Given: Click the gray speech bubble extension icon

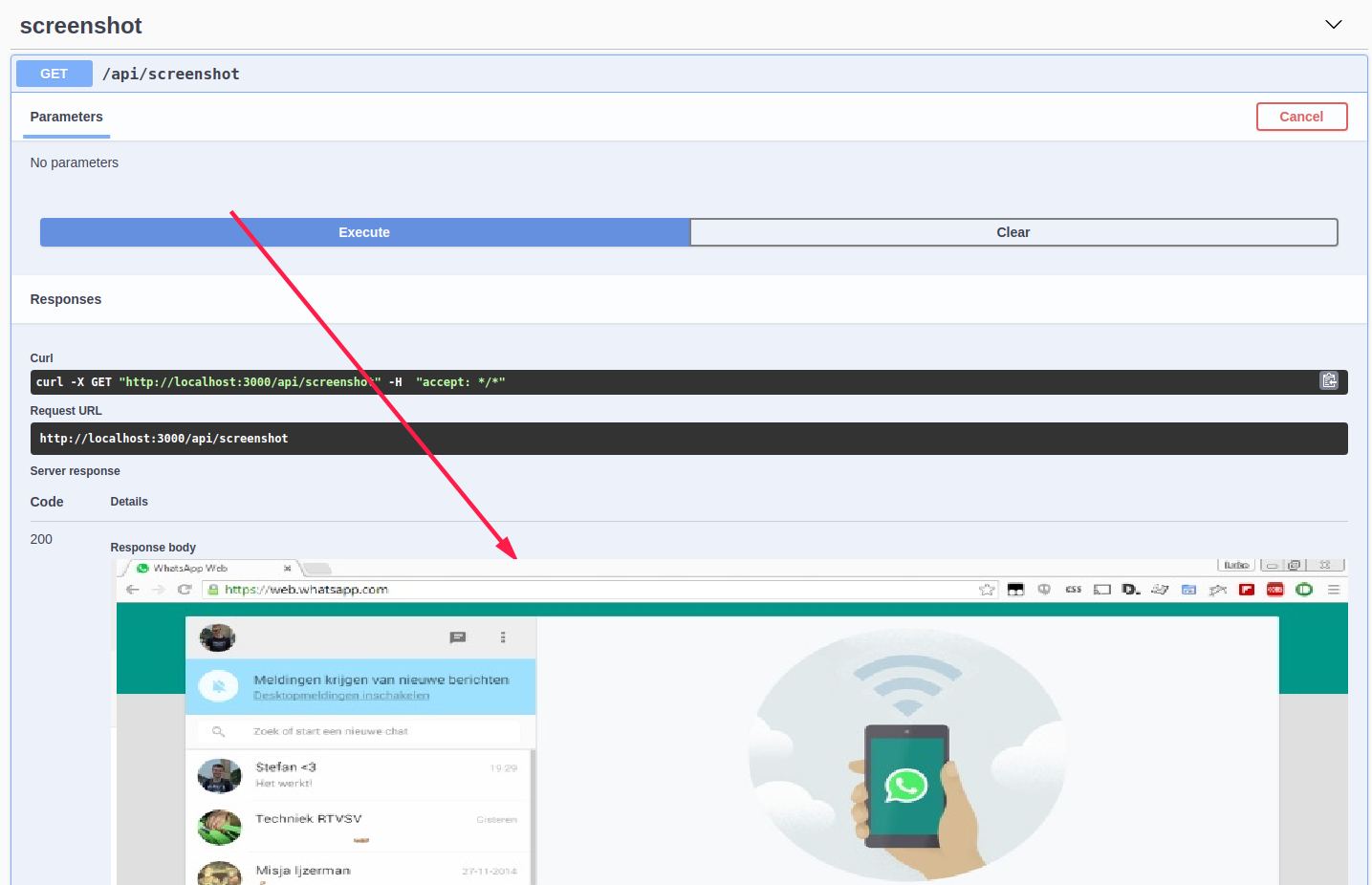Looking at the screenshot, I should point(1044,590).
